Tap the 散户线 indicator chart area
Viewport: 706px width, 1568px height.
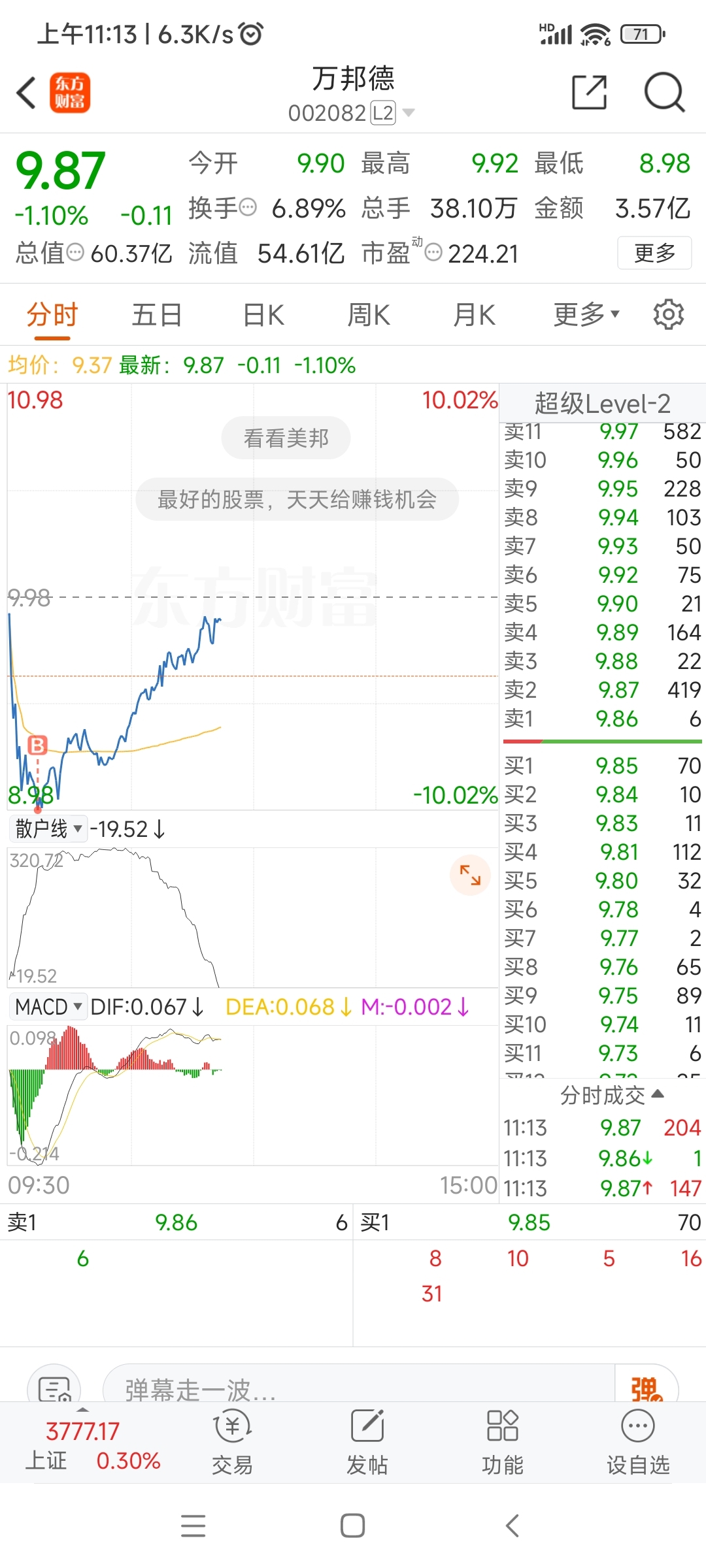tap(252, 917)
